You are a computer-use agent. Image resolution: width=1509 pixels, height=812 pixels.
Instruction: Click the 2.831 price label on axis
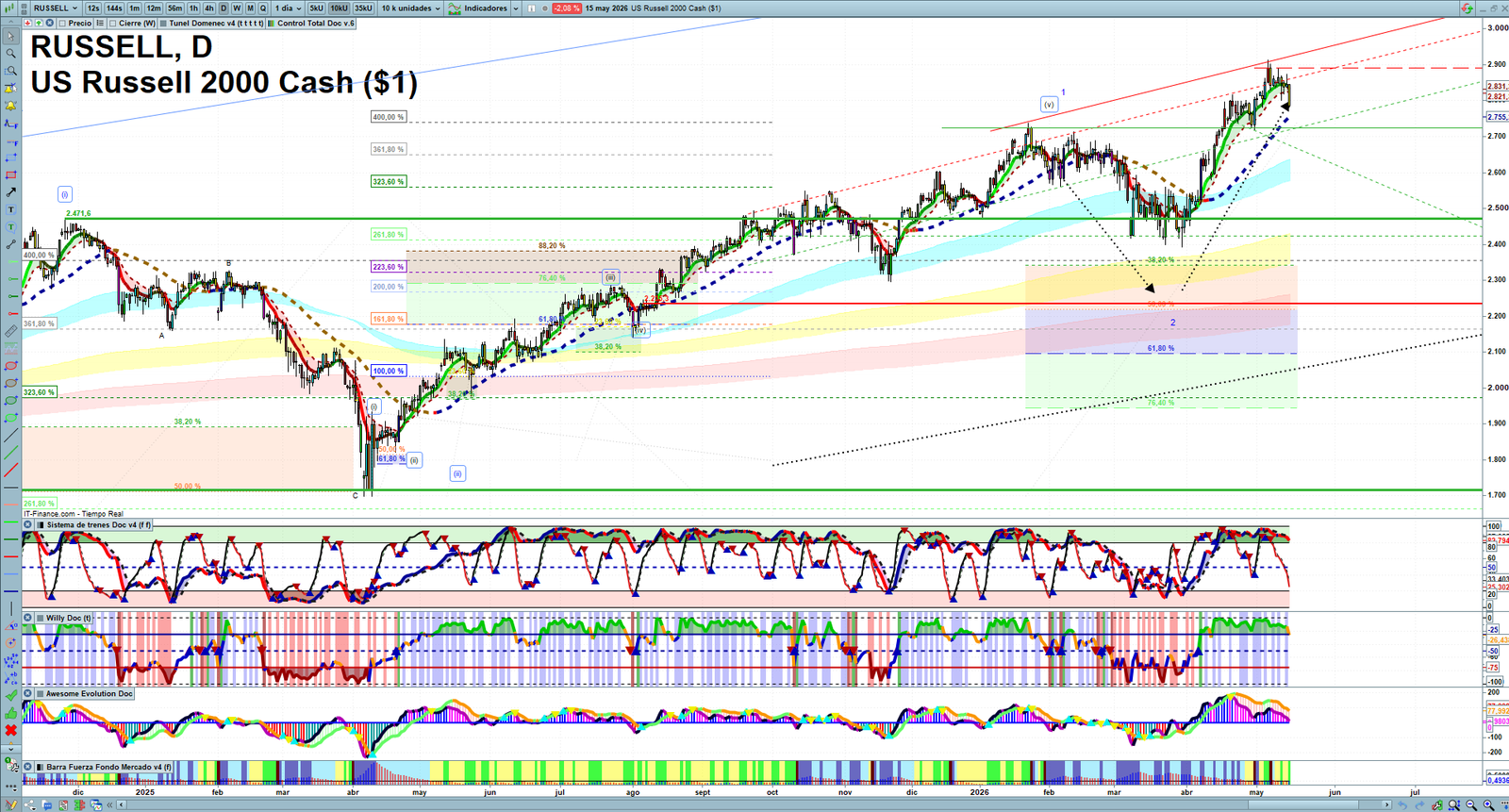[x=1497, y=86]
